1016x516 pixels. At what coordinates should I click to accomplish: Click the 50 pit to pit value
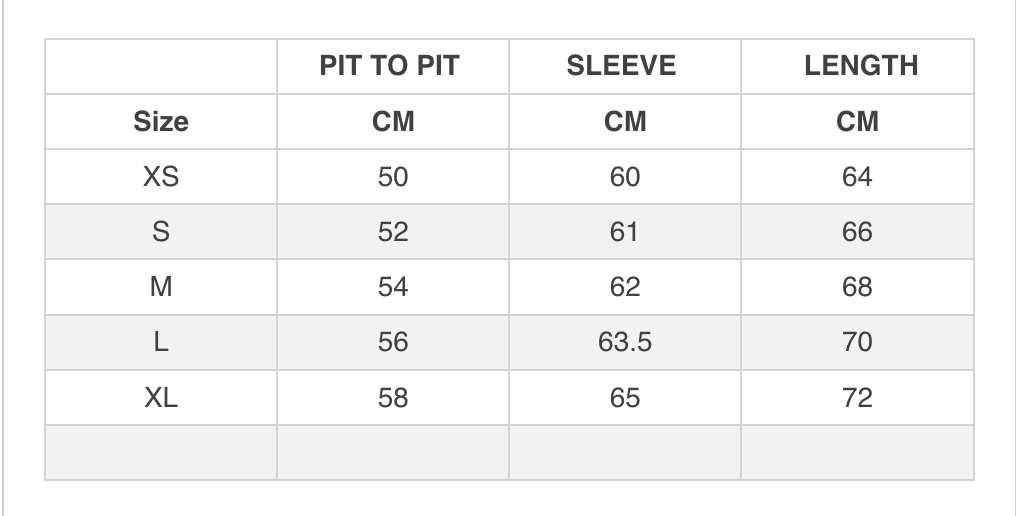393,176
